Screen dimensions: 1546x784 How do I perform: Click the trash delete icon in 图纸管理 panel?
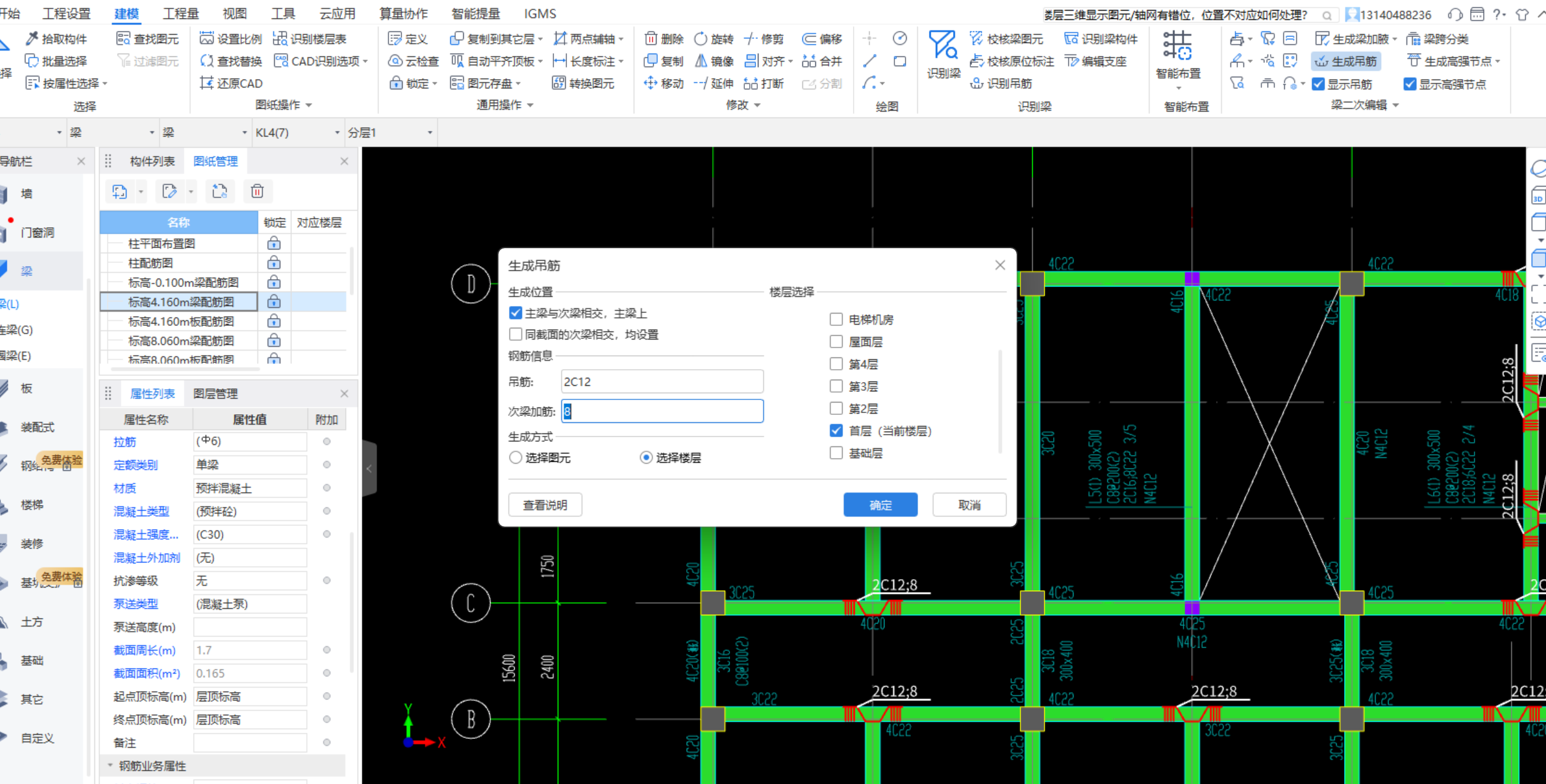coord(258,191)
